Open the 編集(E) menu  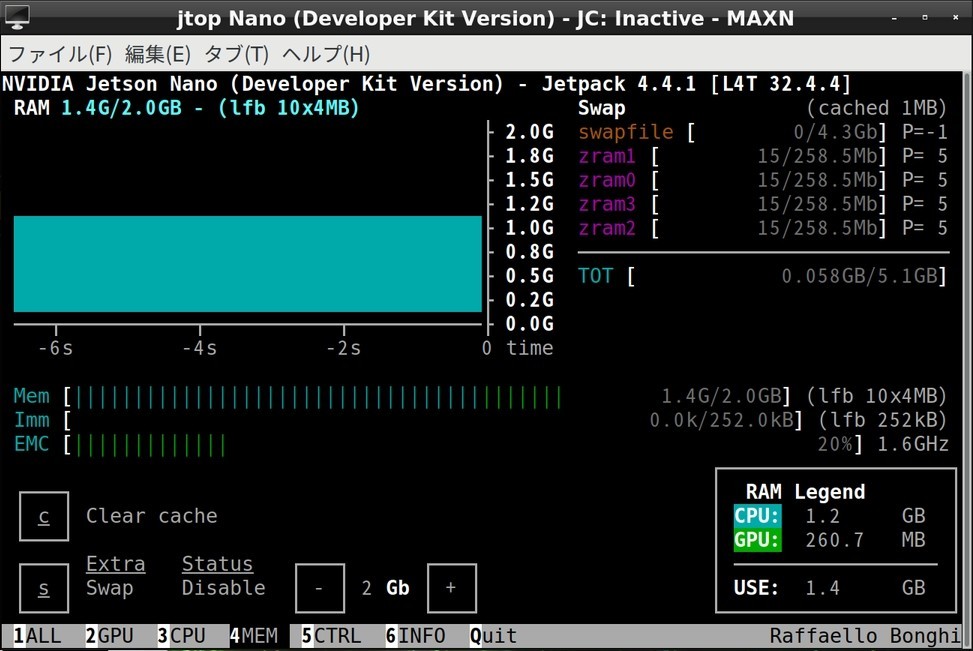pyautogui.click(x=158, y=55)
